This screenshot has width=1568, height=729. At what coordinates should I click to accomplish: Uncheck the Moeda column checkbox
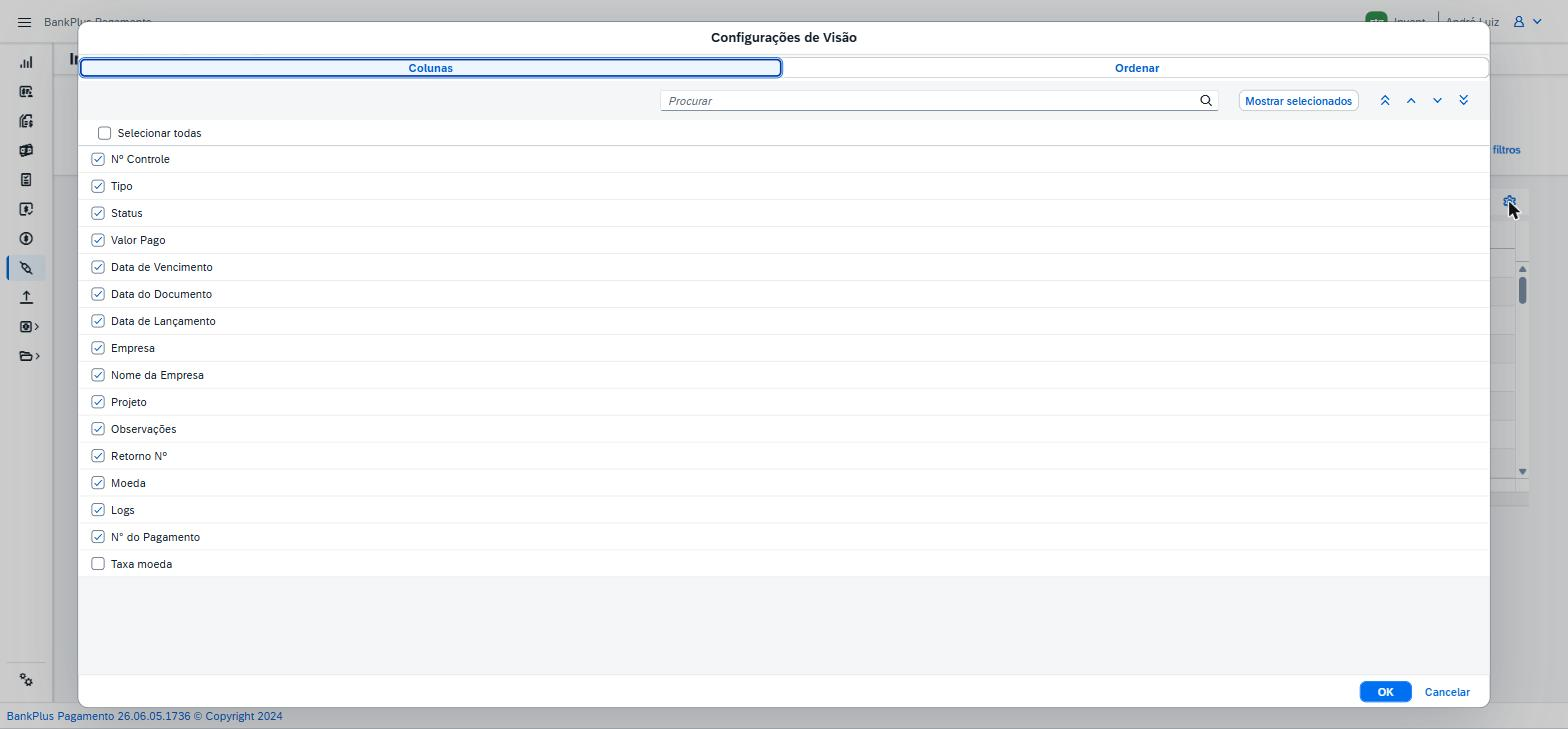pos(98,483)
